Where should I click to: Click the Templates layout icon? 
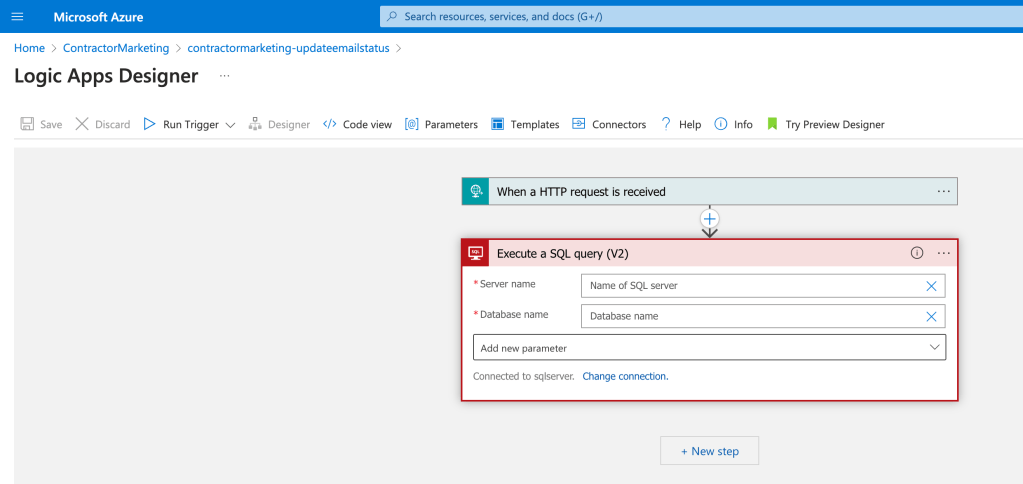click(498, 124)
